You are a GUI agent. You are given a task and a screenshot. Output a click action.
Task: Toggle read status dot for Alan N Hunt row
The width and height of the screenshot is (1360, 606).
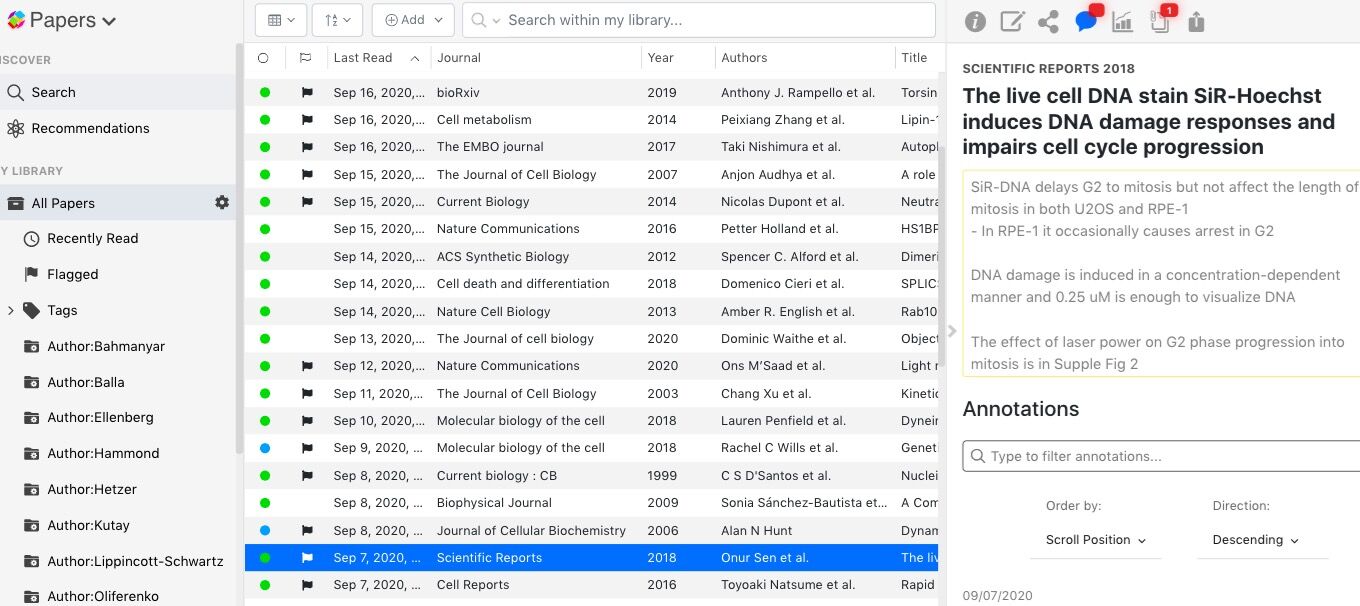pyautogui.click(x=265, y=530)
